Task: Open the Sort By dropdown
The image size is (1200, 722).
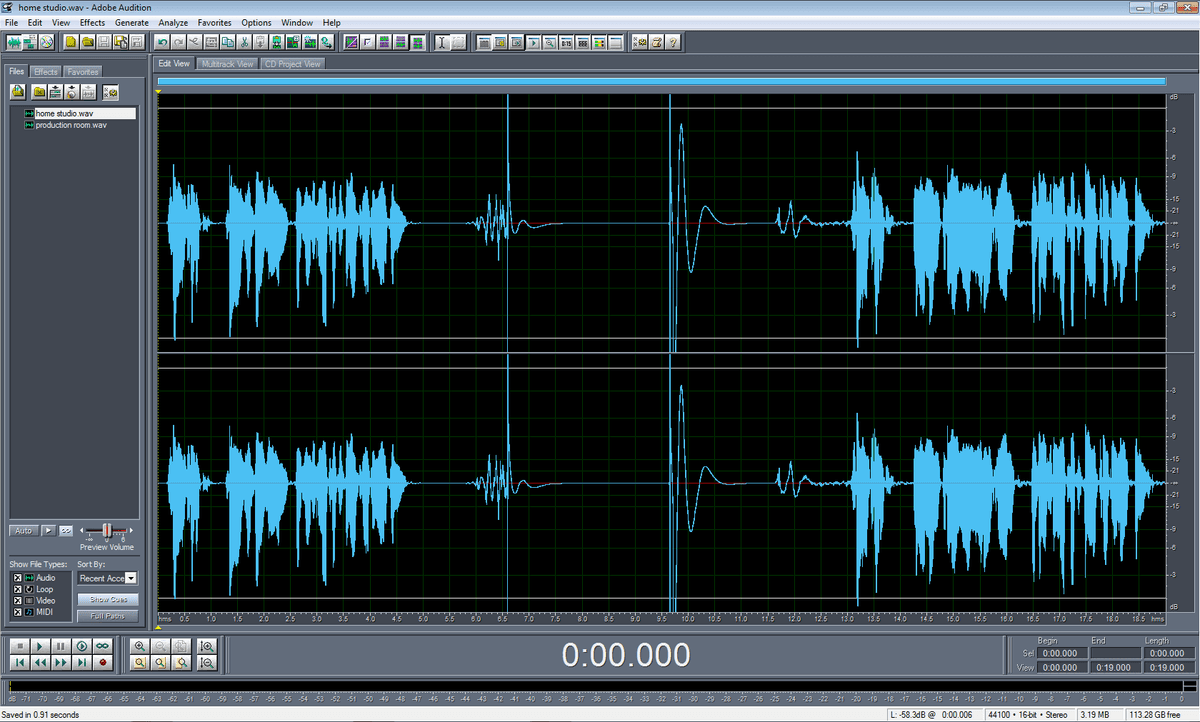Action: pos(132,578)
